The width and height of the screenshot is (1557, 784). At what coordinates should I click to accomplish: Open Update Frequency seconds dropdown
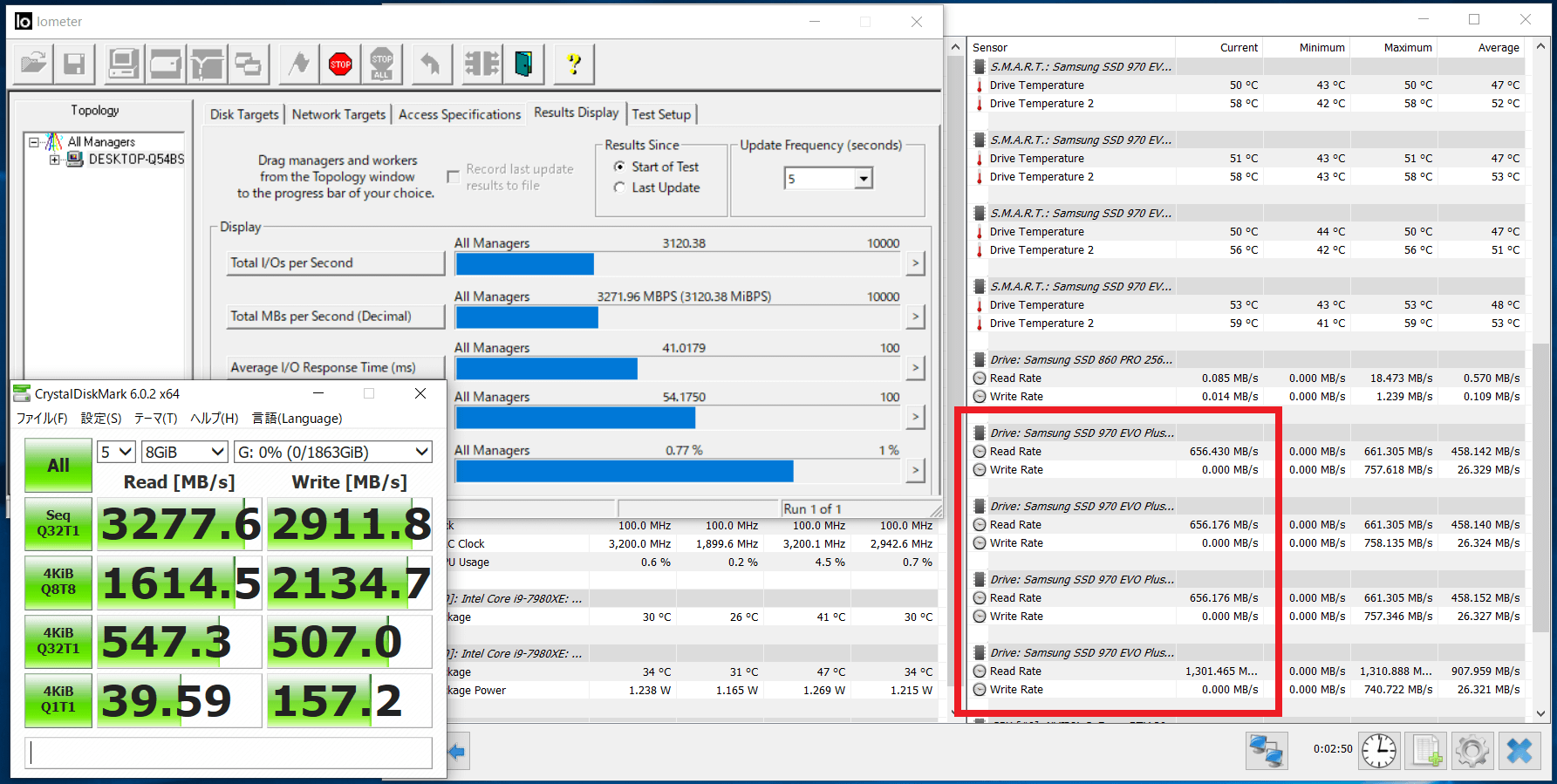864,179
